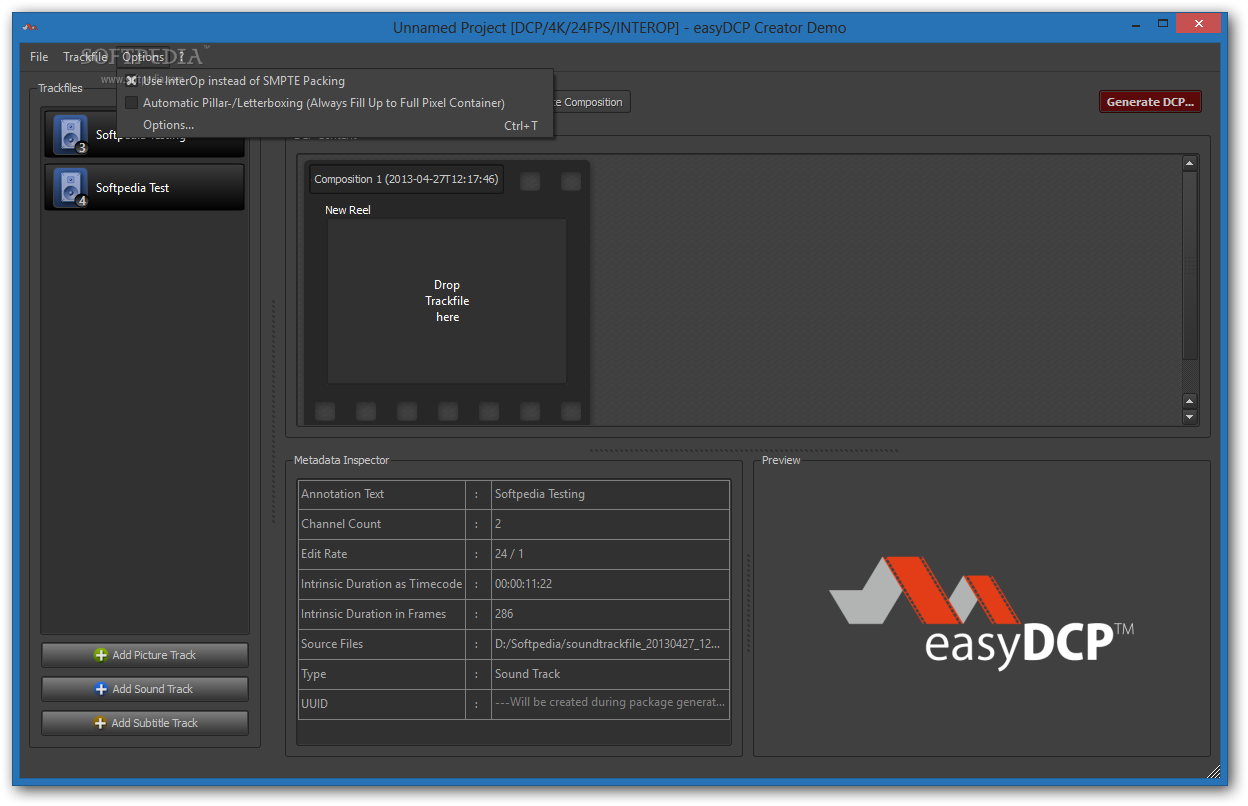Select the speaker icon of Softpedia Test trackfile
1248x806 pixels.
tap(70, 188)
